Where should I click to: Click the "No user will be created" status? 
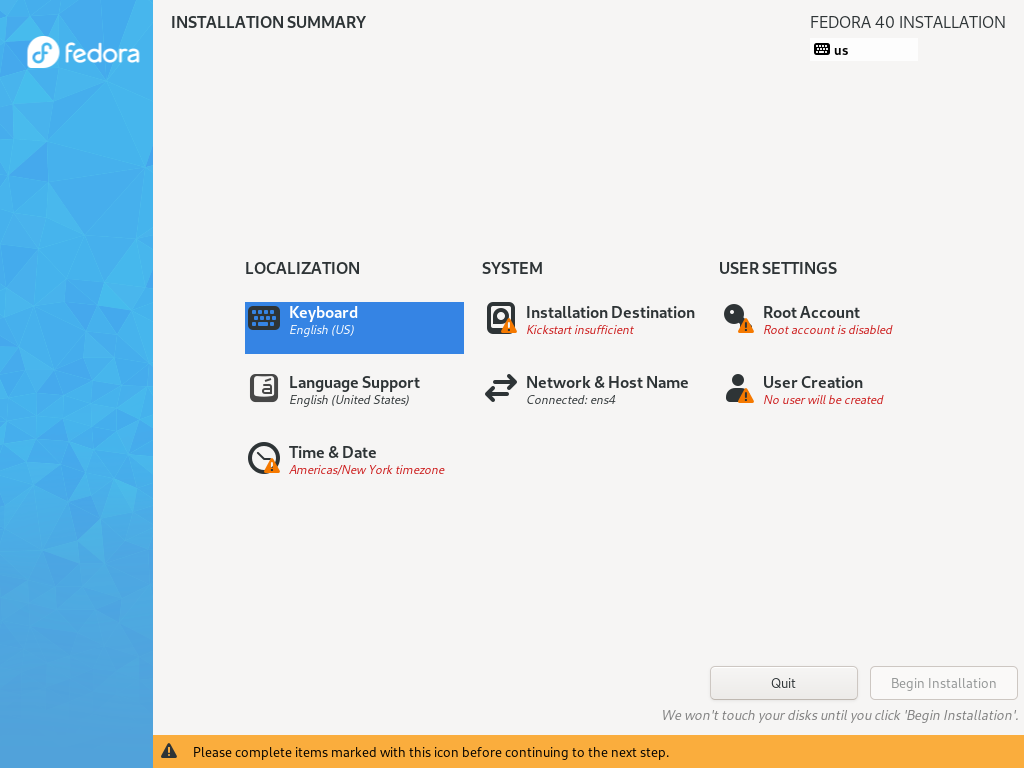point(824,400)
